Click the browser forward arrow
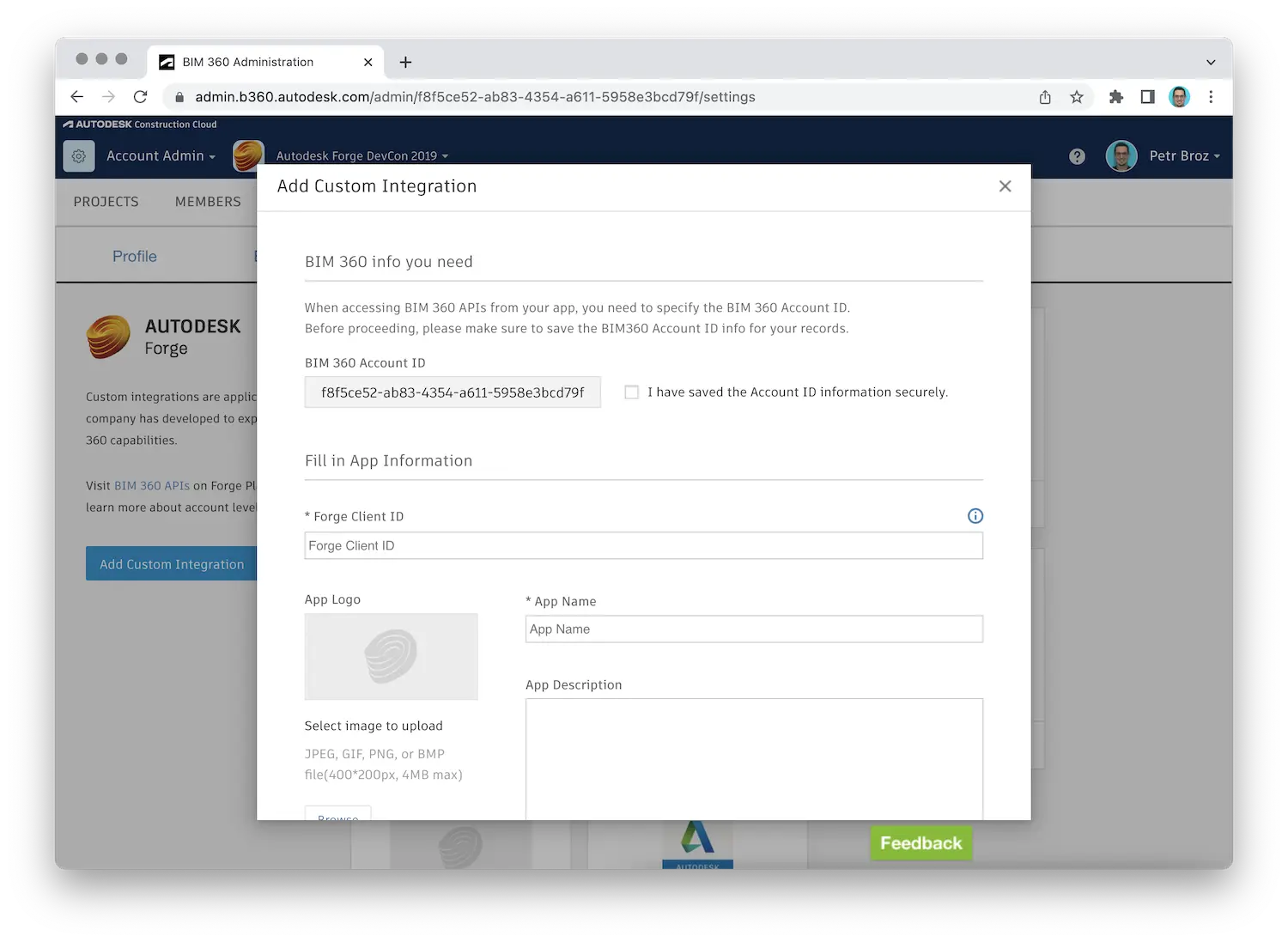 pyautogui.click(x=108, y=97)
